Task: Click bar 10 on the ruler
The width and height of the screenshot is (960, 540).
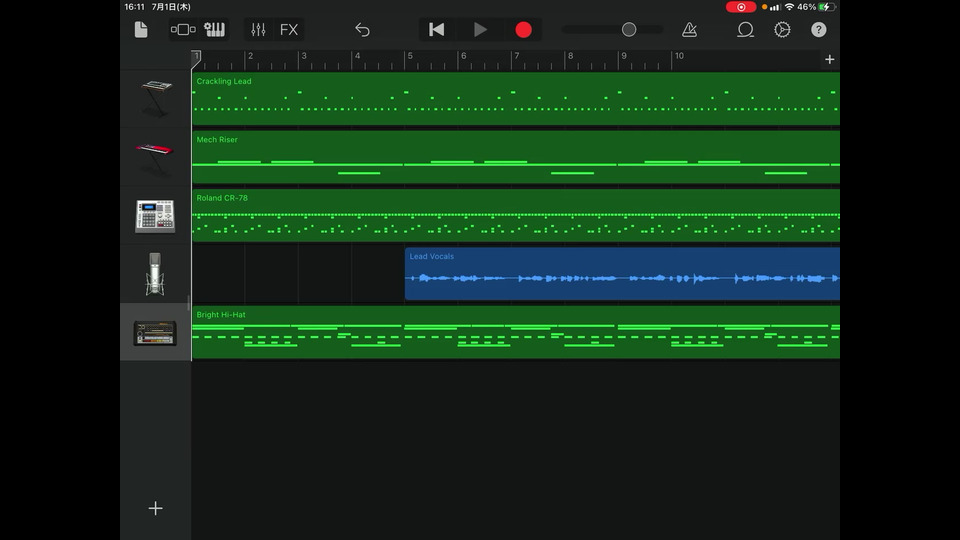Action: [x=678, y=56]
